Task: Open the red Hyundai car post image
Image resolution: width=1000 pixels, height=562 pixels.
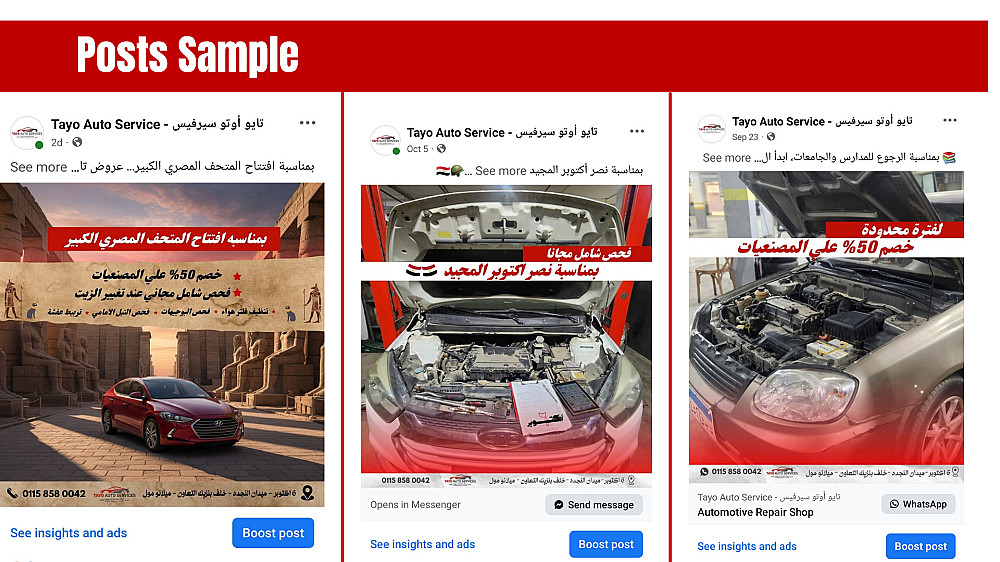Action: [x=162, y=344]
